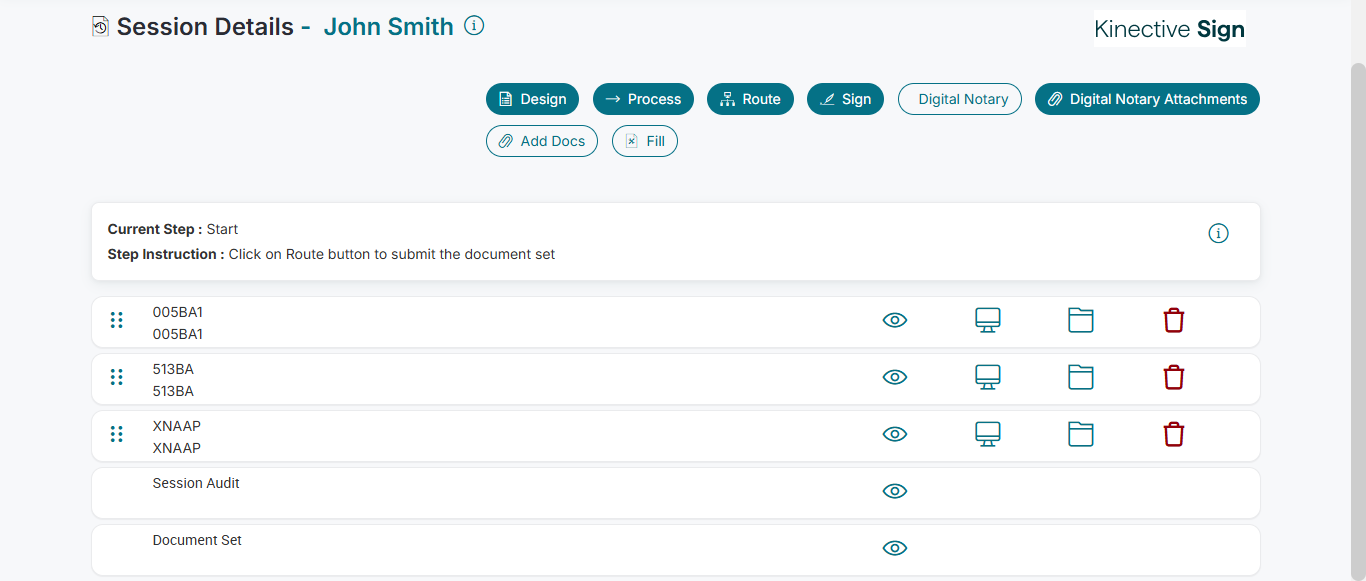Show the Document Set using eye icon

(895, 548)
